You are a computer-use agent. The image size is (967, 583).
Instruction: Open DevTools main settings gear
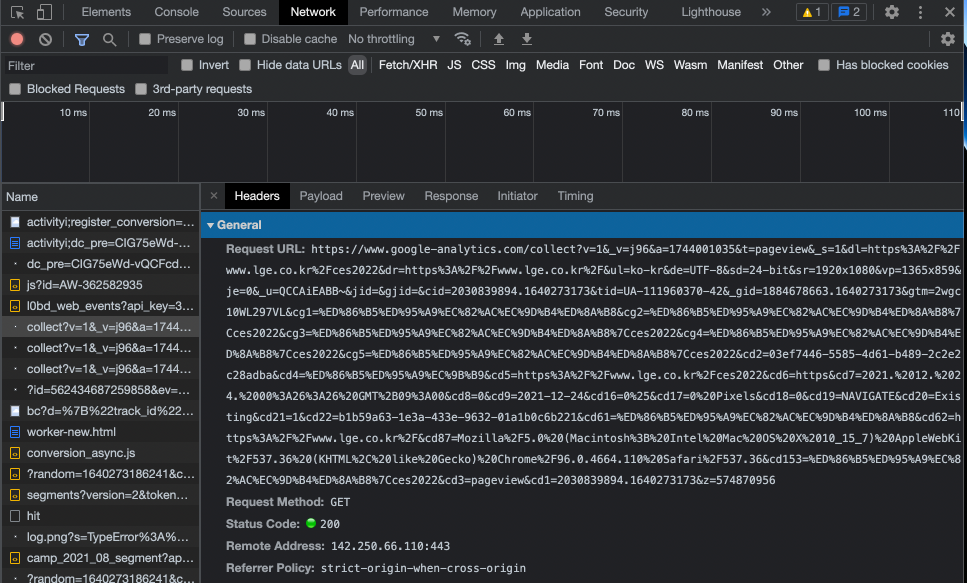[x=892, y=12]
